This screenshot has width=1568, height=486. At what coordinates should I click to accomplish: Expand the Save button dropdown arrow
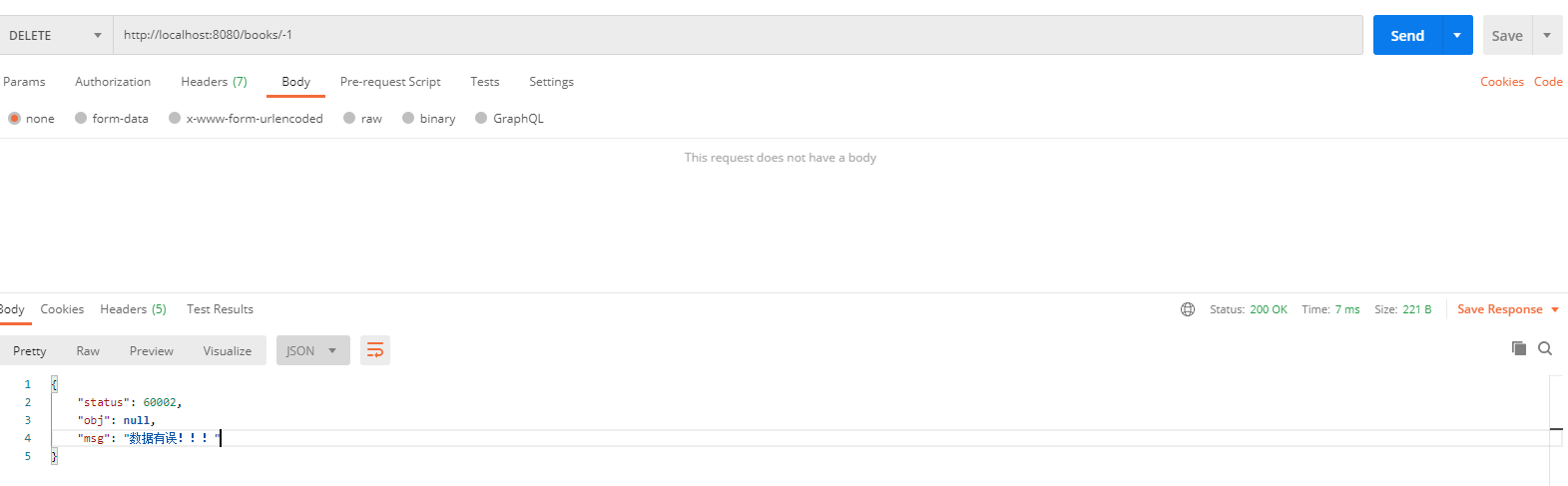tap(1547, 35)
